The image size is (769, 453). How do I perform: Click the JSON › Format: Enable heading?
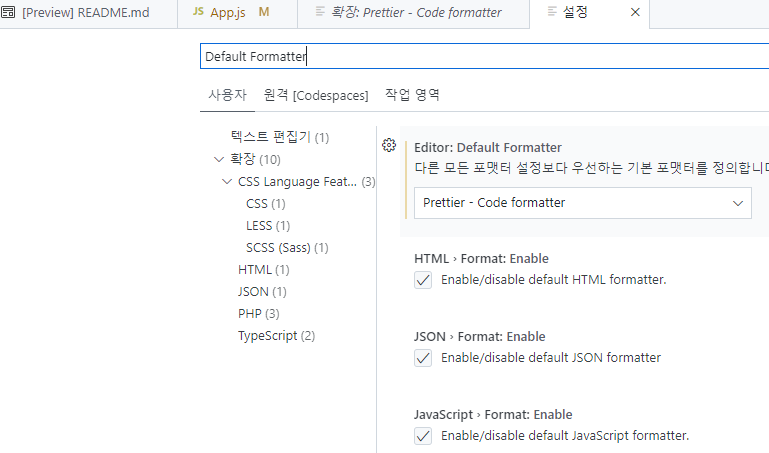(480, 336)
